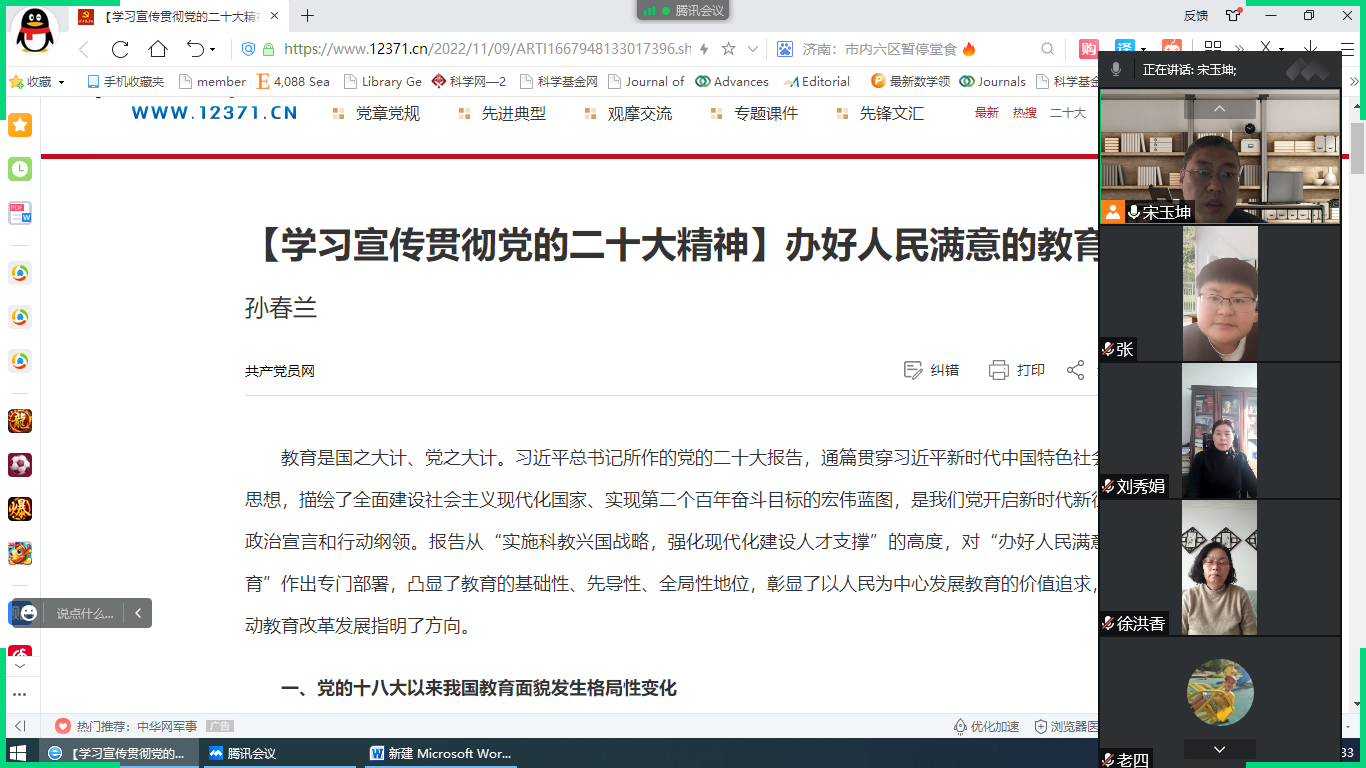1366x768 pixels.
Task: Open the PDF to Word sidebar icon
Action: (20, 213)
